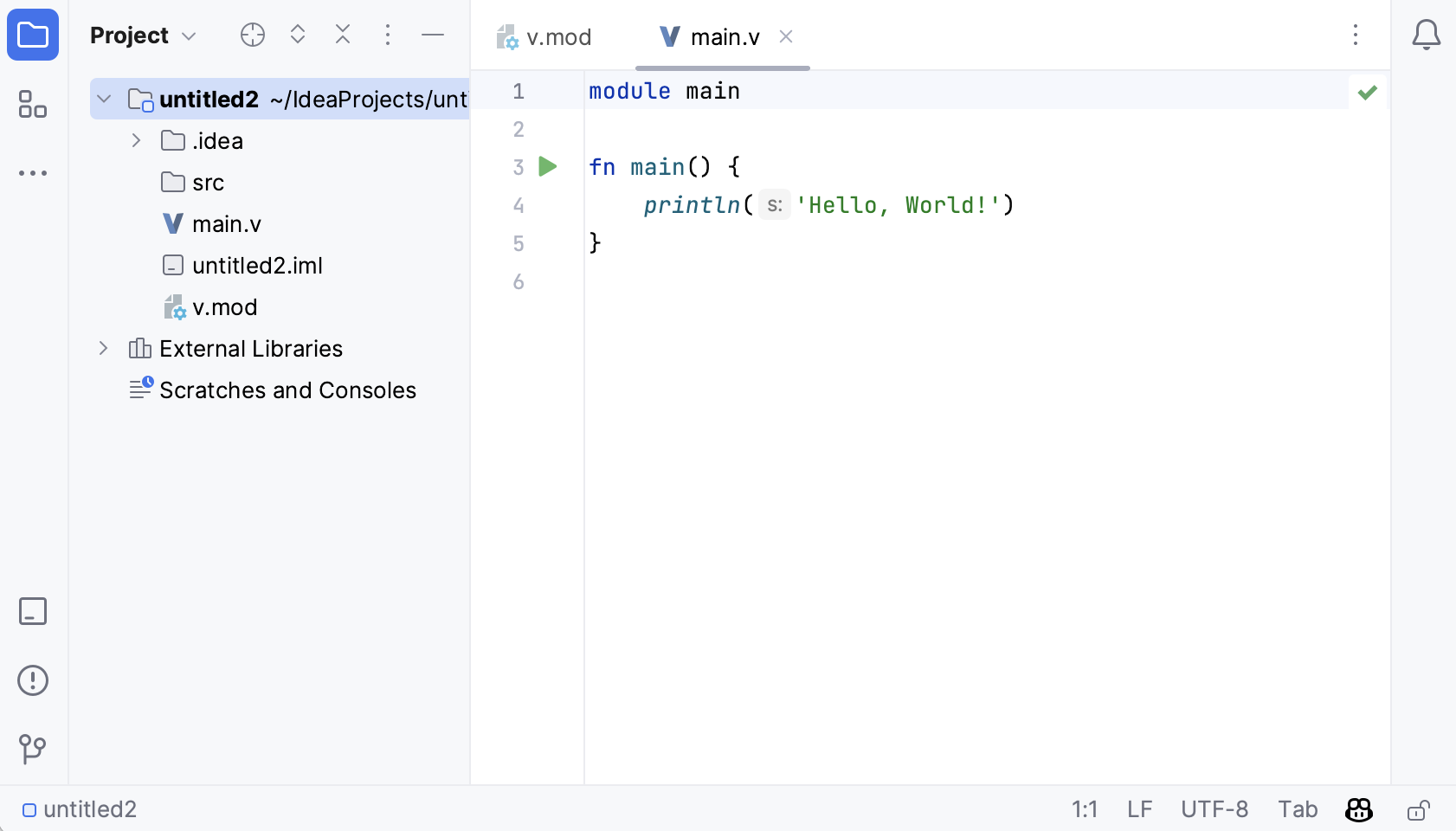This screenshot has height=831, width=1456.
Task: Click the More tool windows ellipsis icon
Action: (33, 173)
